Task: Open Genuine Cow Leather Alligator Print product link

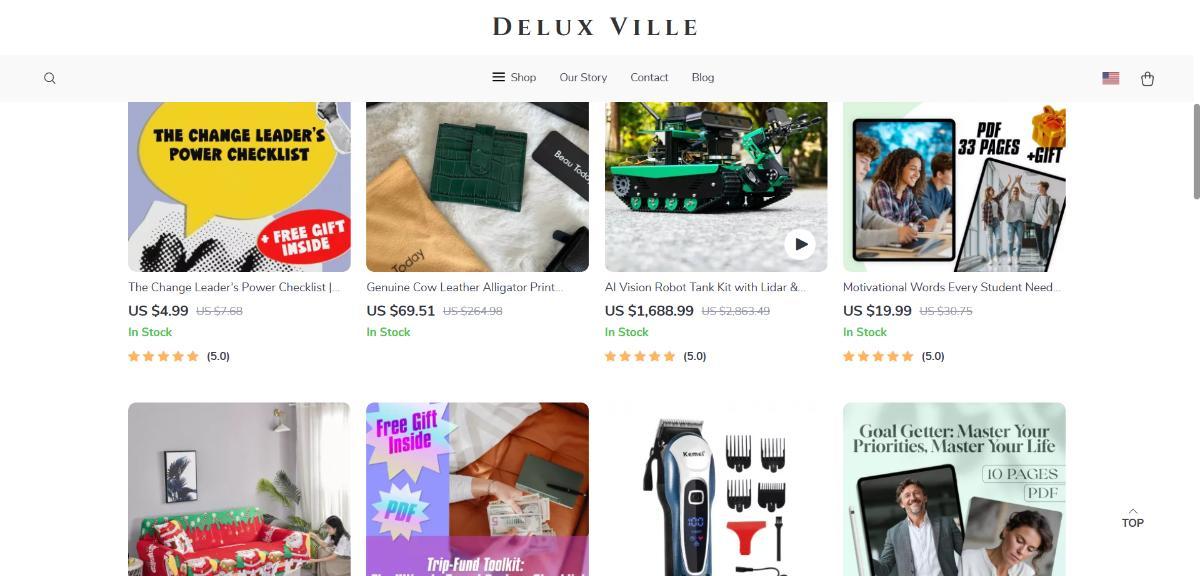Action: (x=465, y=287)
